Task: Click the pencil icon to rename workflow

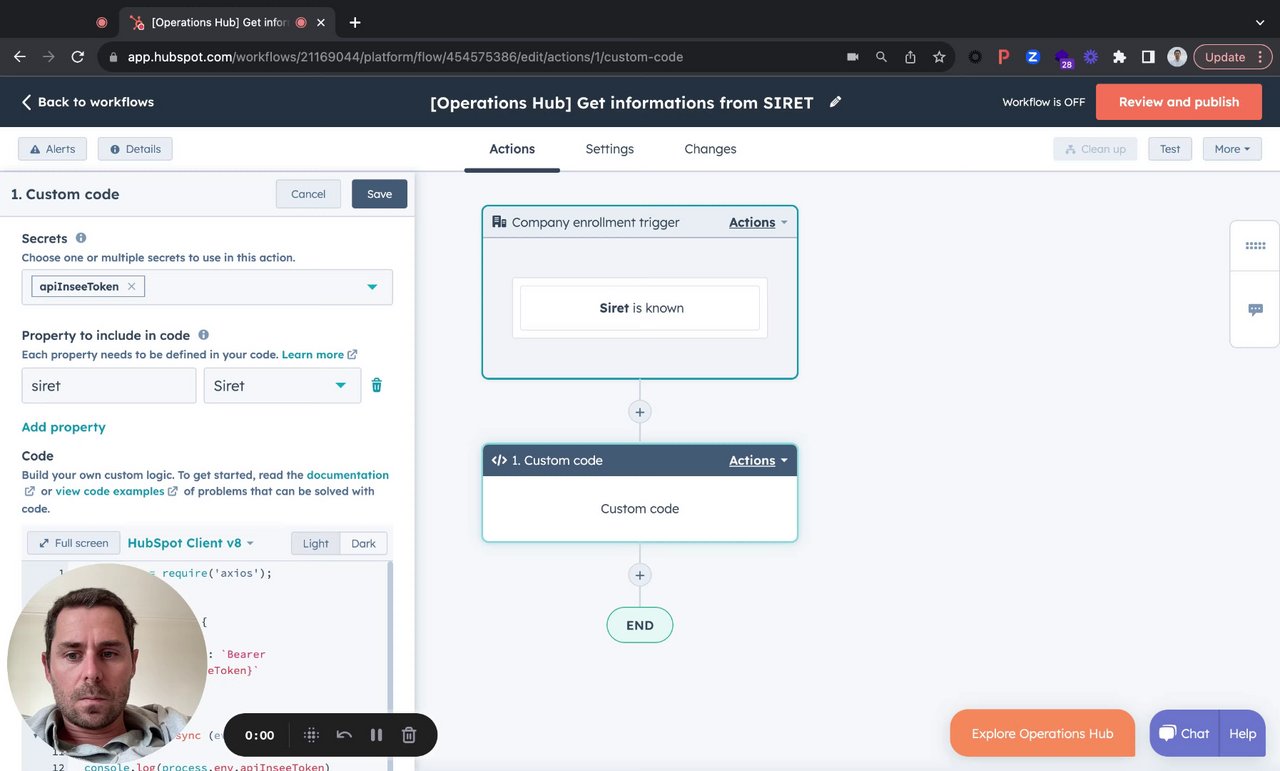Action: (835, 102)
